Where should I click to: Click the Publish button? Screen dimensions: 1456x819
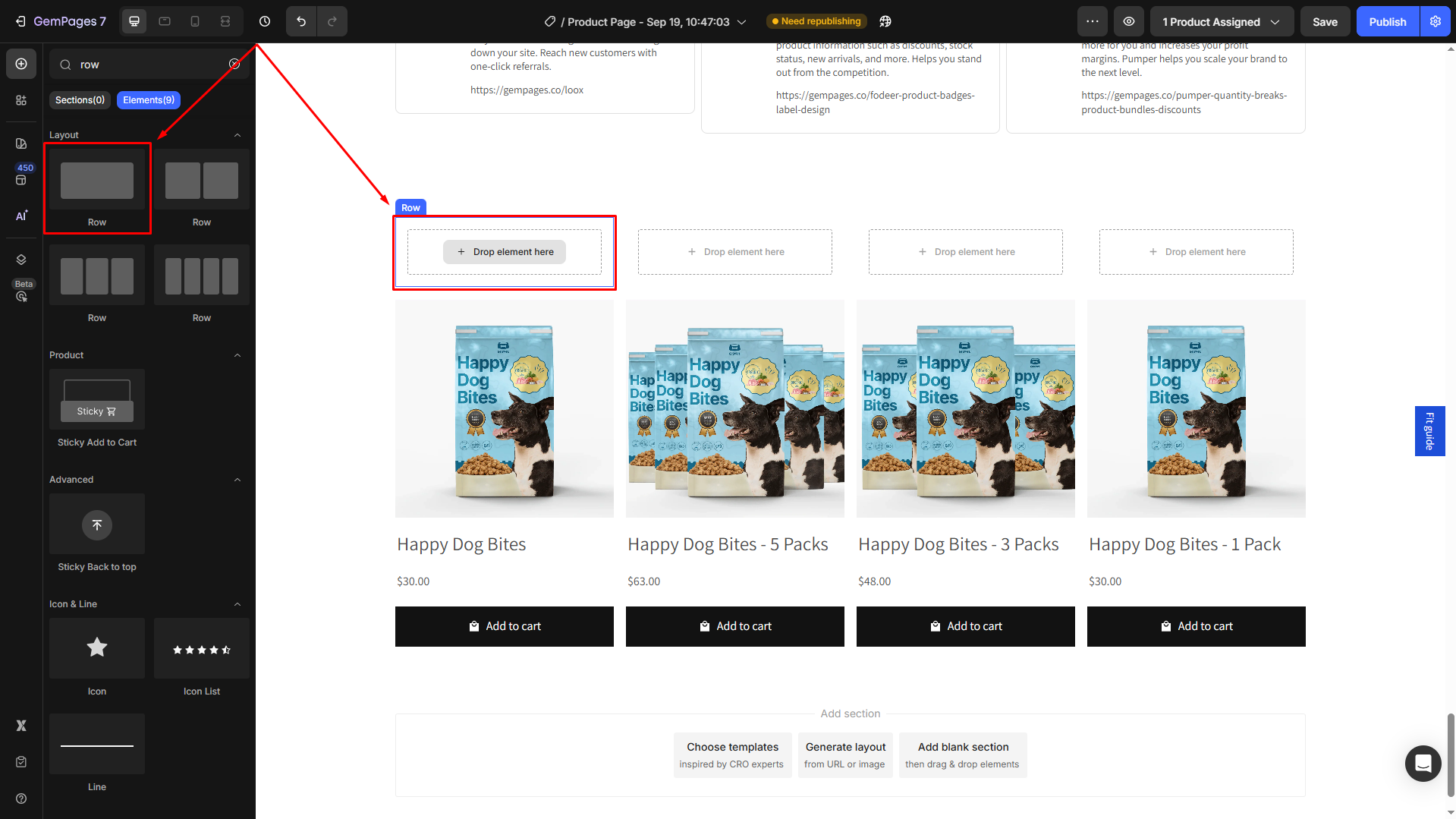pos(1387,21)
